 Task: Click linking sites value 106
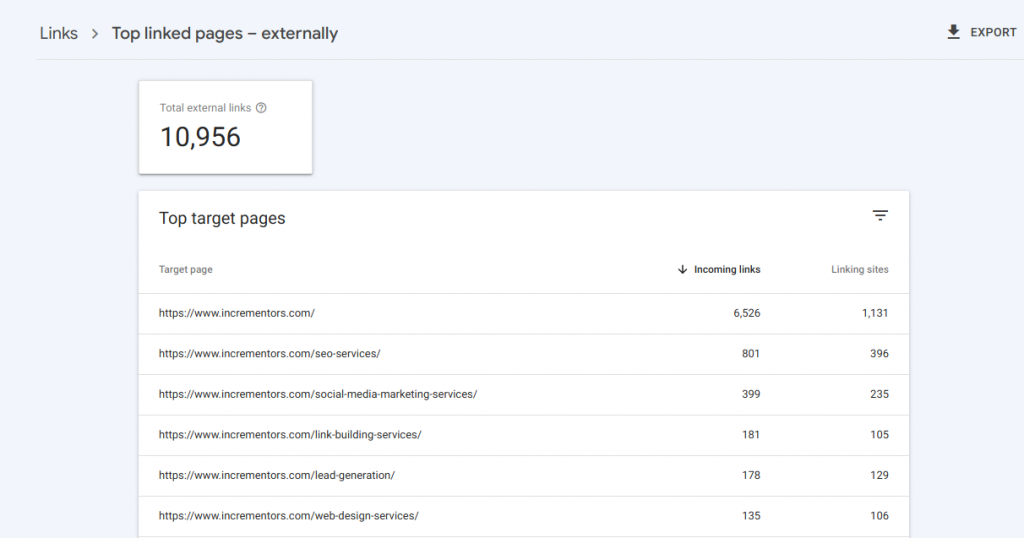[x=879, y=516]
